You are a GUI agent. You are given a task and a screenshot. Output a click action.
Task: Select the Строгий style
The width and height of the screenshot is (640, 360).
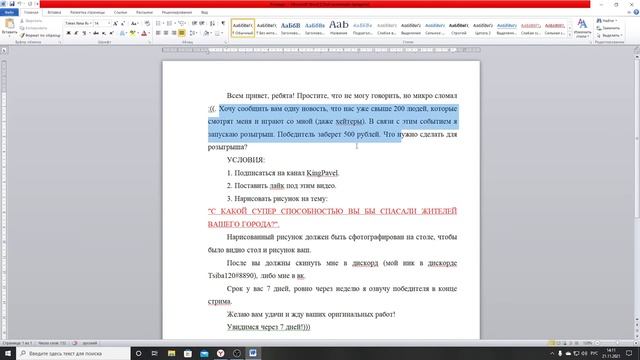[x=459, y=28]
